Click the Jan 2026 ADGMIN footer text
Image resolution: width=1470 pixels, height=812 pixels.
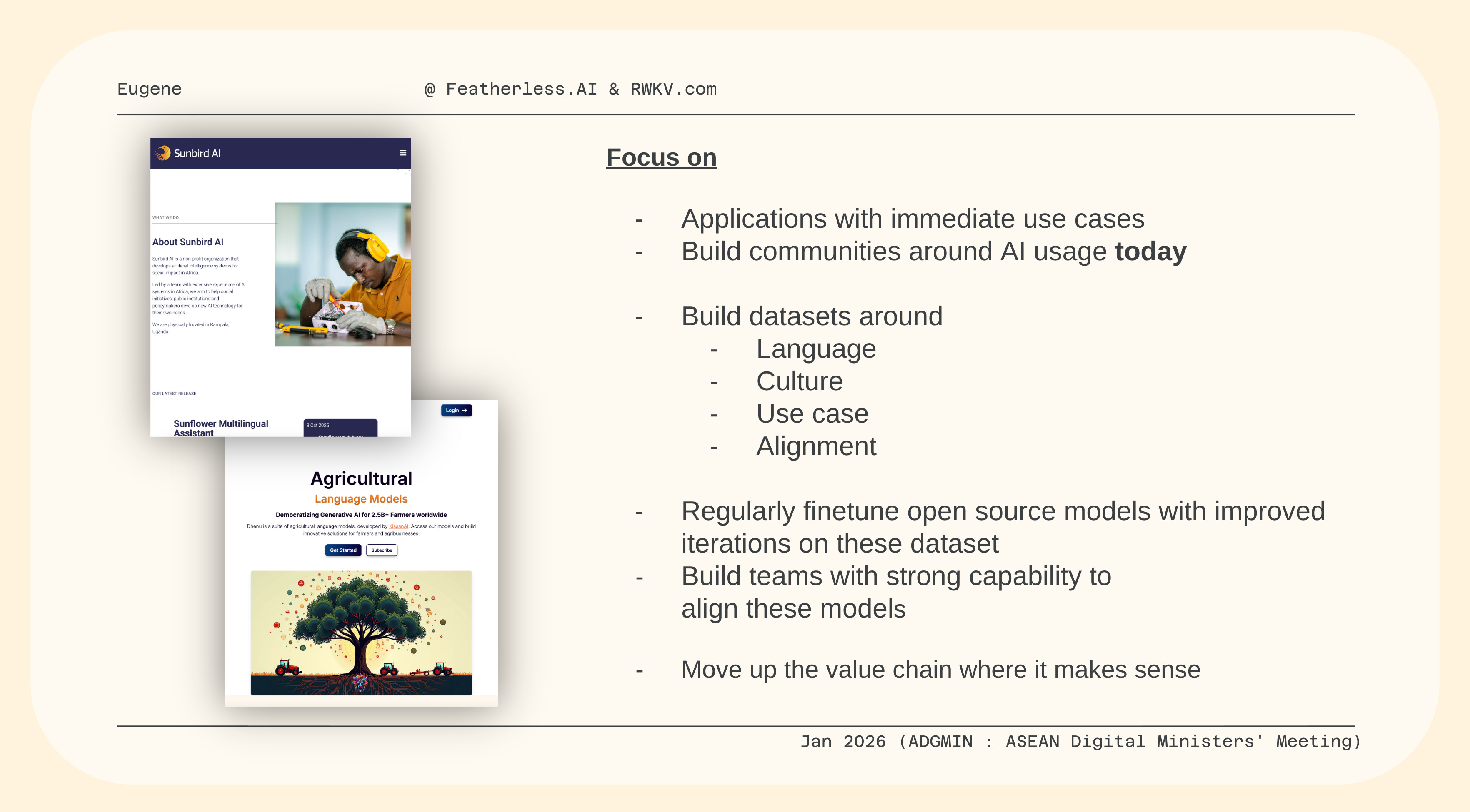pyautogui.click(x=1080, y=741)
